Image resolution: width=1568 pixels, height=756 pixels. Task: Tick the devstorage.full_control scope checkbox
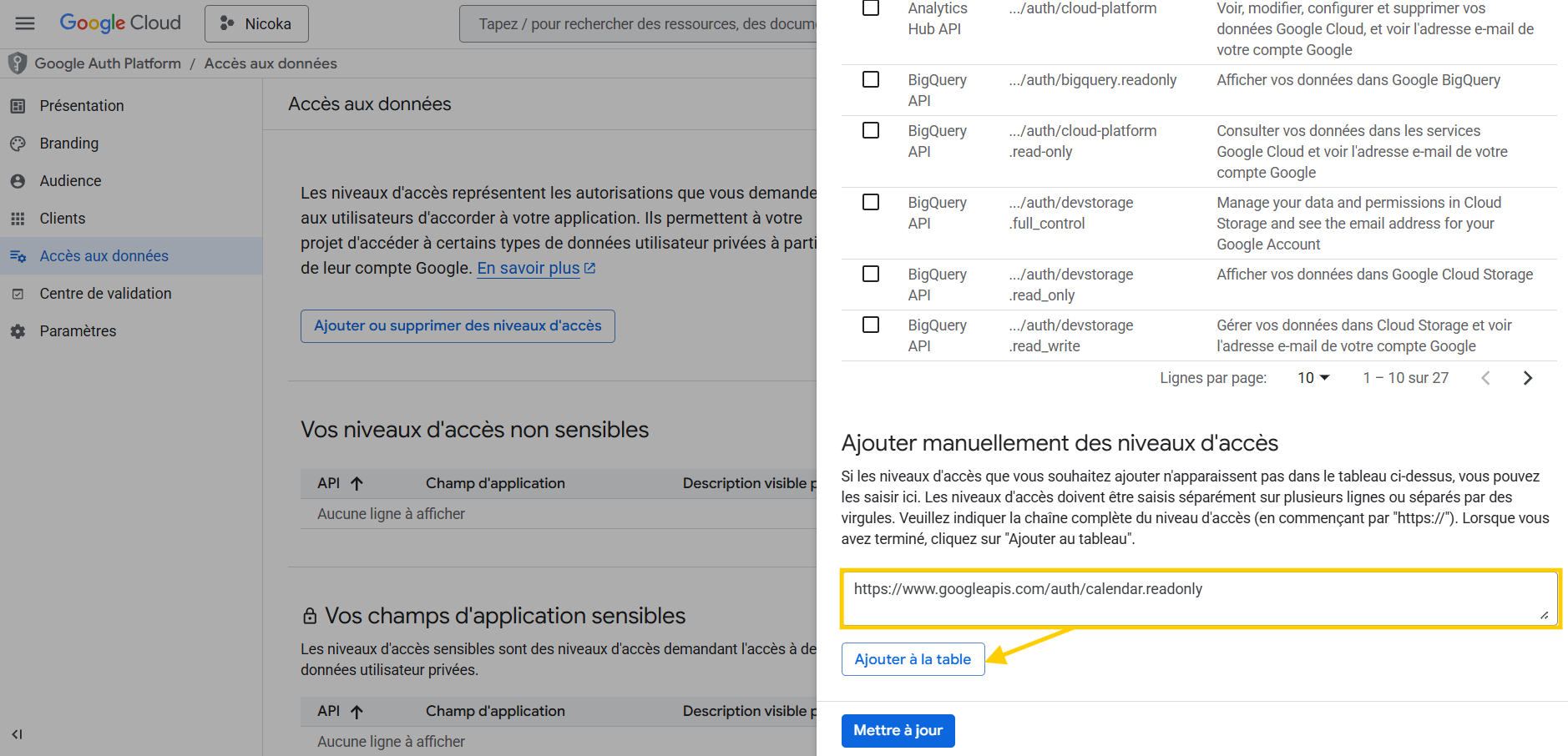click(x=871, y=202)
